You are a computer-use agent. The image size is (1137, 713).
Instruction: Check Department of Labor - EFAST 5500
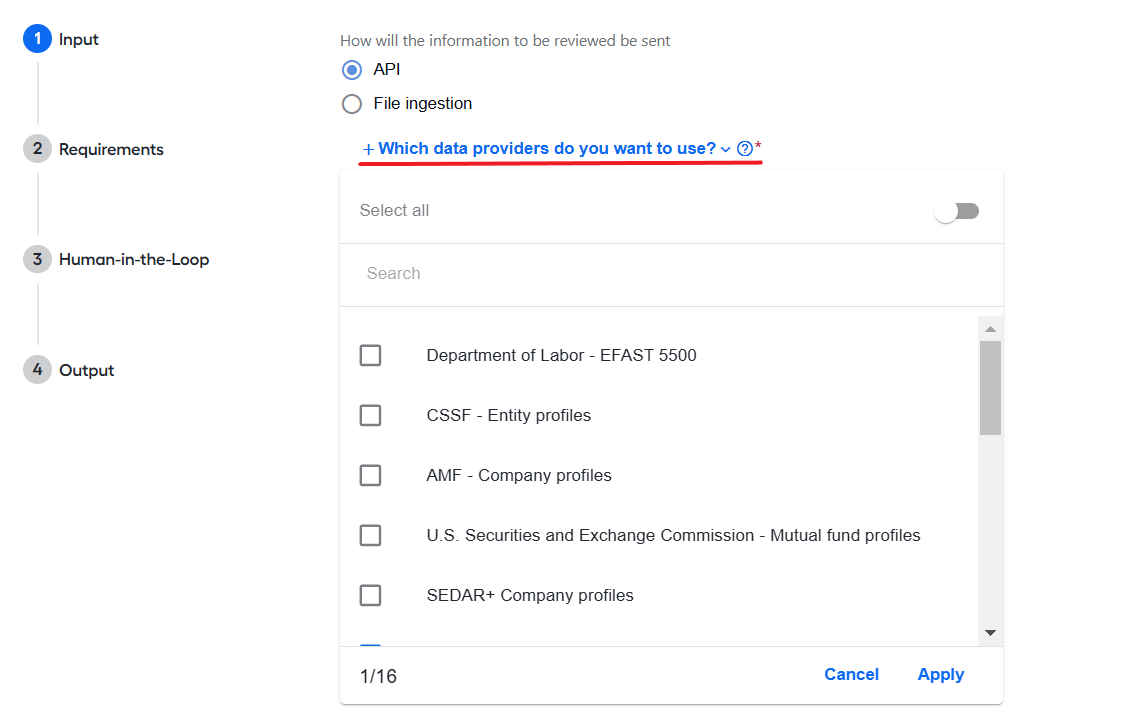point(371,355)
